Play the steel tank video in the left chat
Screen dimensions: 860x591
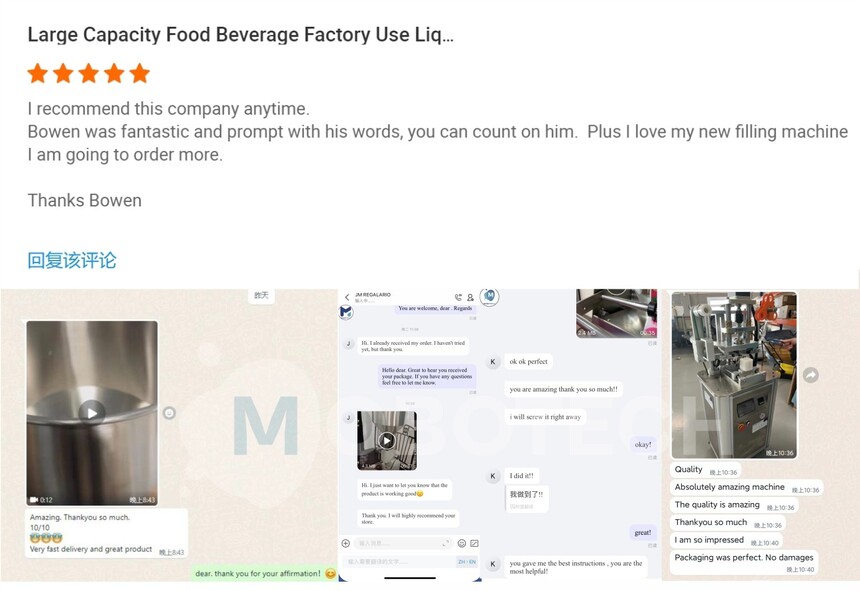91,412
